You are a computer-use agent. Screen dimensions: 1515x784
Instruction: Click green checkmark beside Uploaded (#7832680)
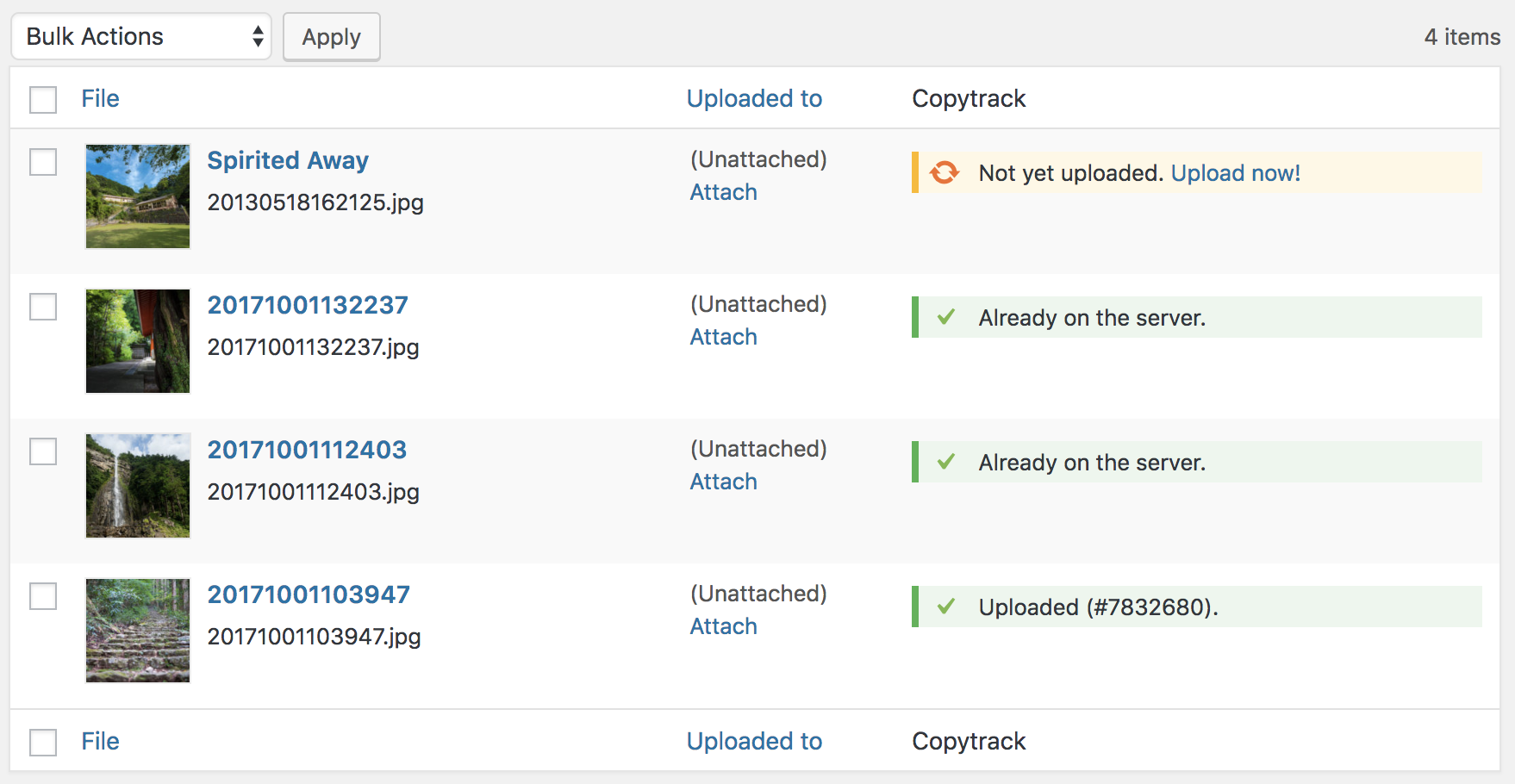click(946, 607)
